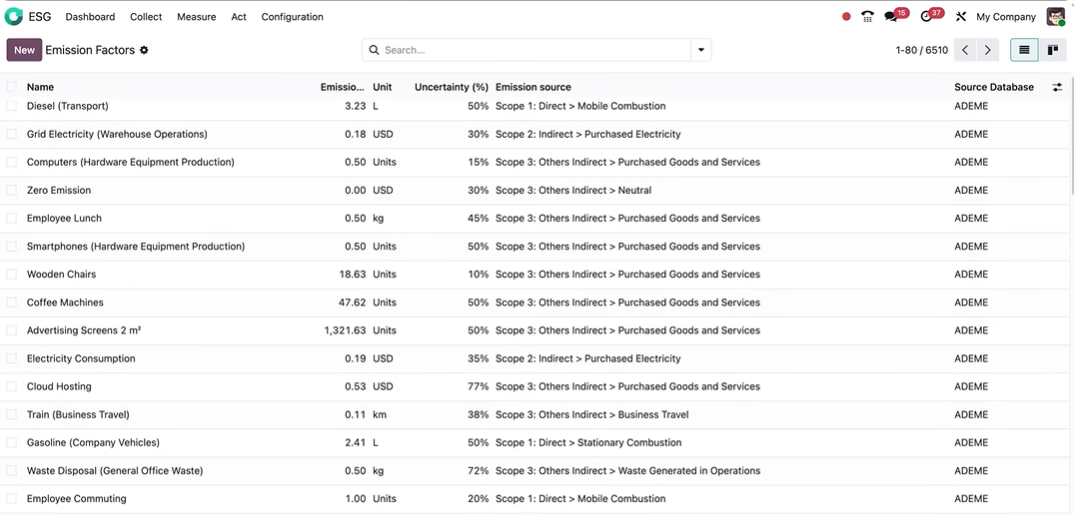Open the My Company switcher

coord(1005,17)
